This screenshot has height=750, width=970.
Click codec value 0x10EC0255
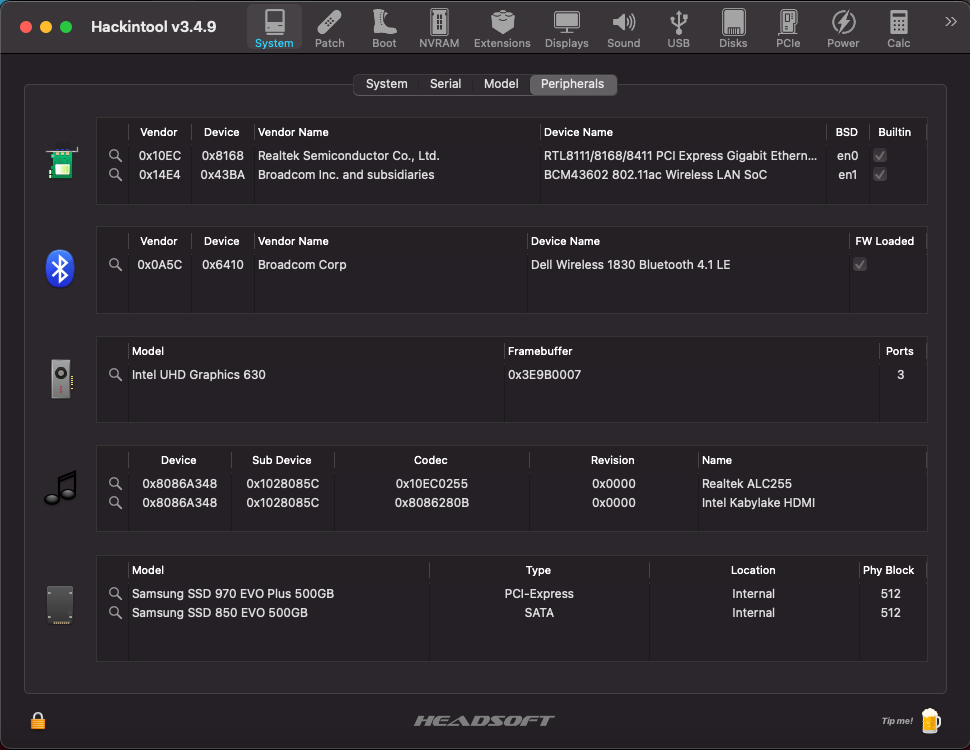(432, 483)
